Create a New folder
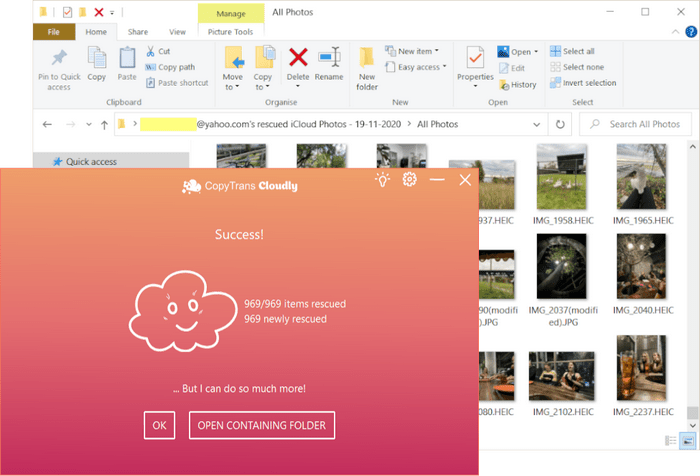 (367, 68)
